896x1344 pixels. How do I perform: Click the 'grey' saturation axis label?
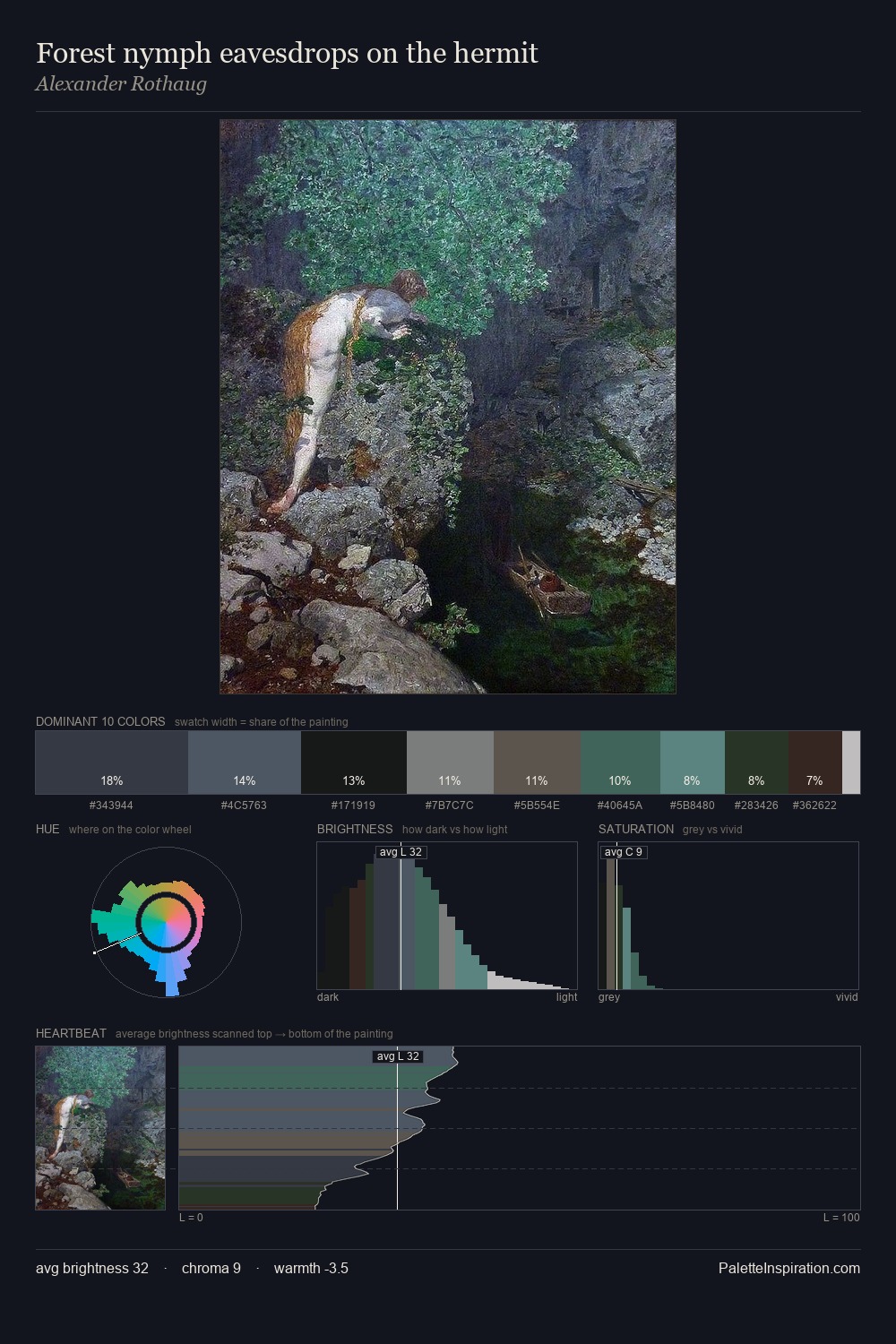tap(609, 997)
